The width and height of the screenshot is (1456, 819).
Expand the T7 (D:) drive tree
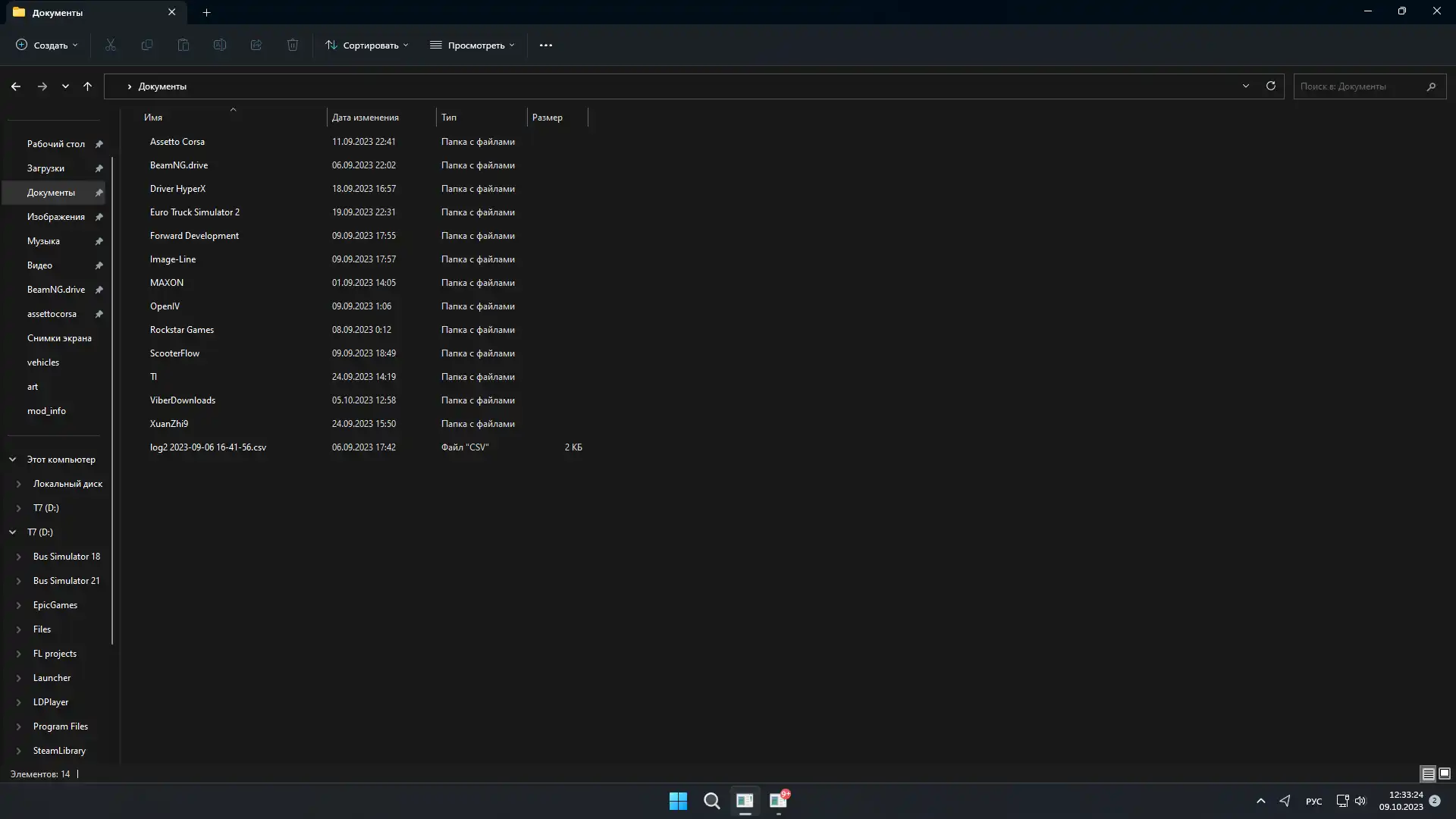(18, 508)
